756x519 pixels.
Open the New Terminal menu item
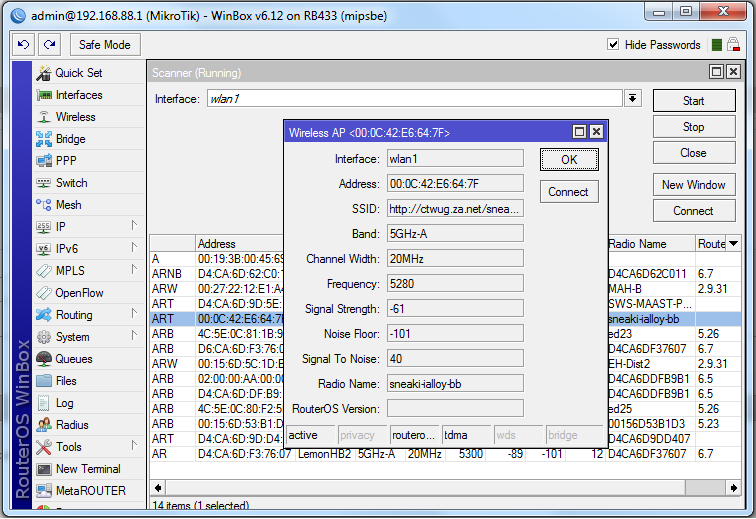(x=90, y=469)
